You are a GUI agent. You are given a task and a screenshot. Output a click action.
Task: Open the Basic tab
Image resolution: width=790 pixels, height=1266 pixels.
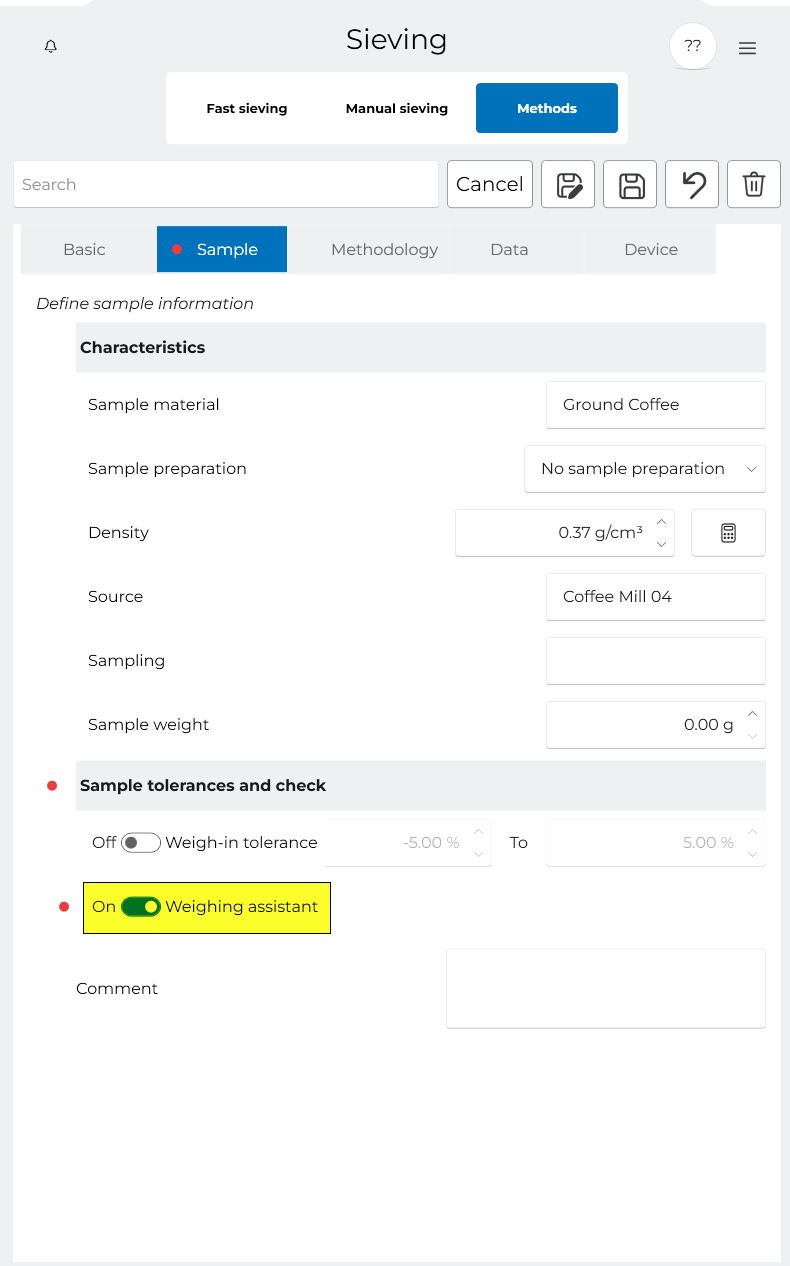(84, 250)
